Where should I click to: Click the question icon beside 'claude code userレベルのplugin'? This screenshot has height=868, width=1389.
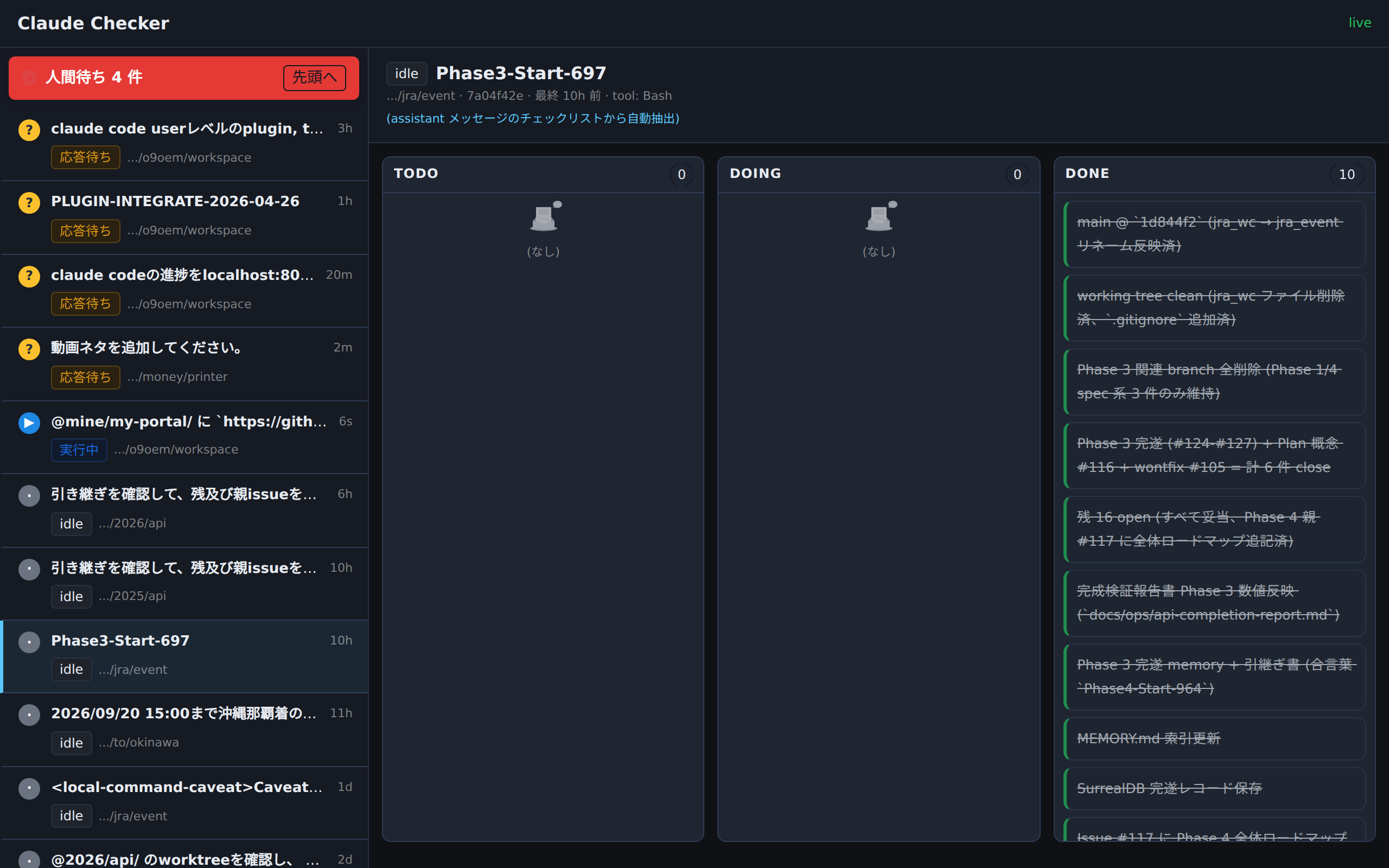(x=29, y=130)
